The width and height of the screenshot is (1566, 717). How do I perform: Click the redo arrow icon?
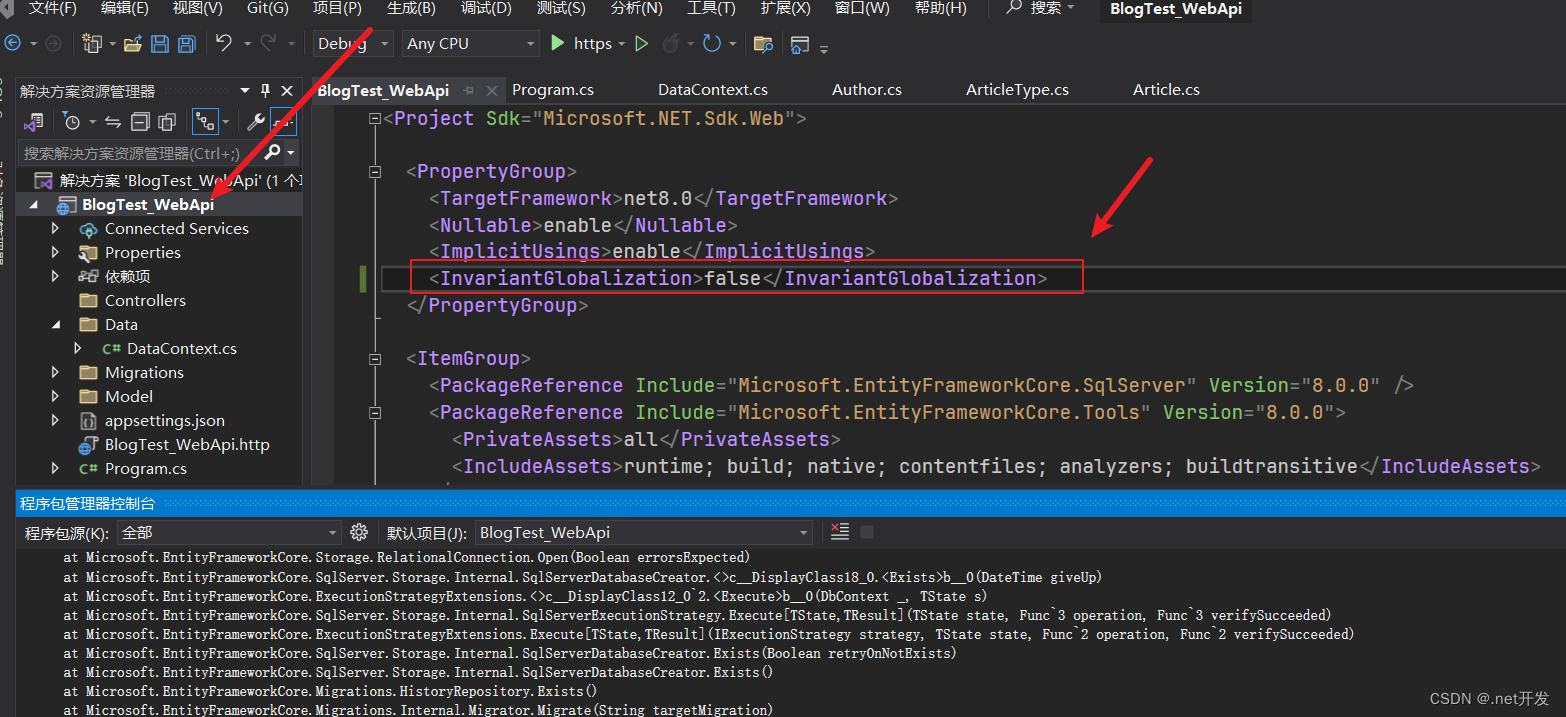click(x=268, y=43)
